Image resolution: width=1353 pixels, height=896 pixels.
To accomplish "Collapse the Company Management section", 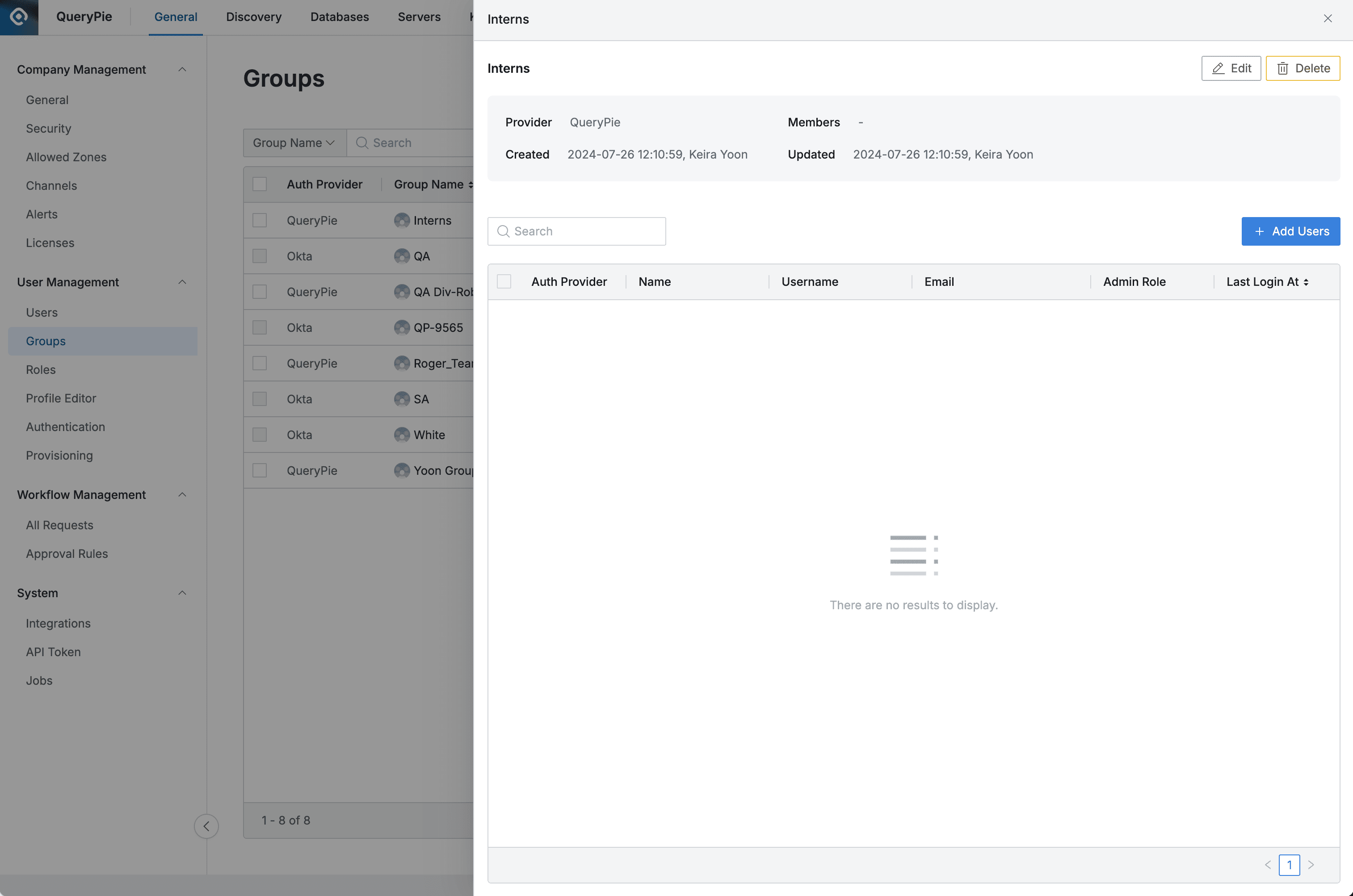I will 182,69.
